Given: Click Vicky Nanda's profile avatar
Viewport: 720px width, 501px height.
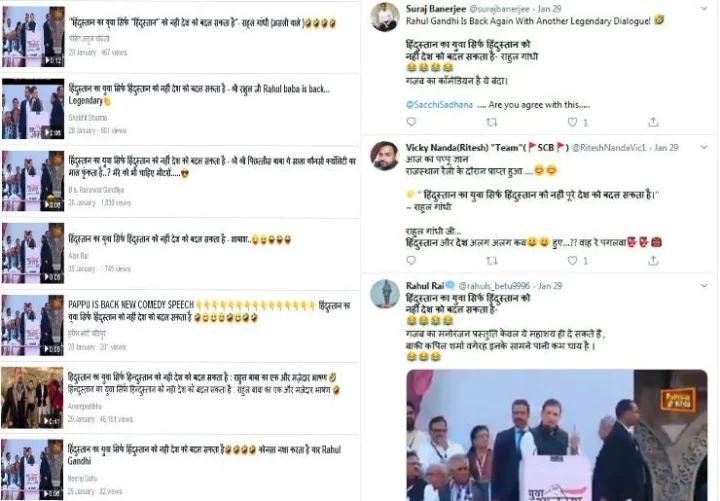Looking at the screenshot, I should [385, 155].
